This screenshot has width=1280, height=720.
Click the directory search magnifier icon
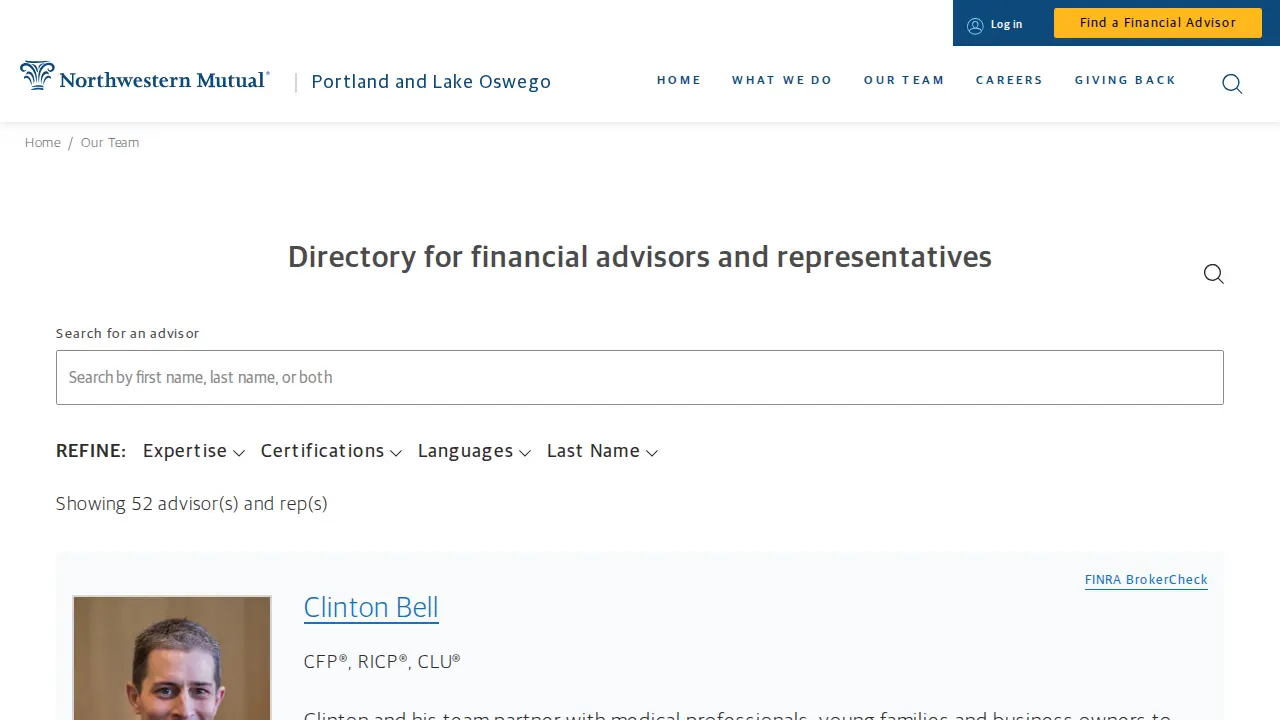coord(1214,274)
